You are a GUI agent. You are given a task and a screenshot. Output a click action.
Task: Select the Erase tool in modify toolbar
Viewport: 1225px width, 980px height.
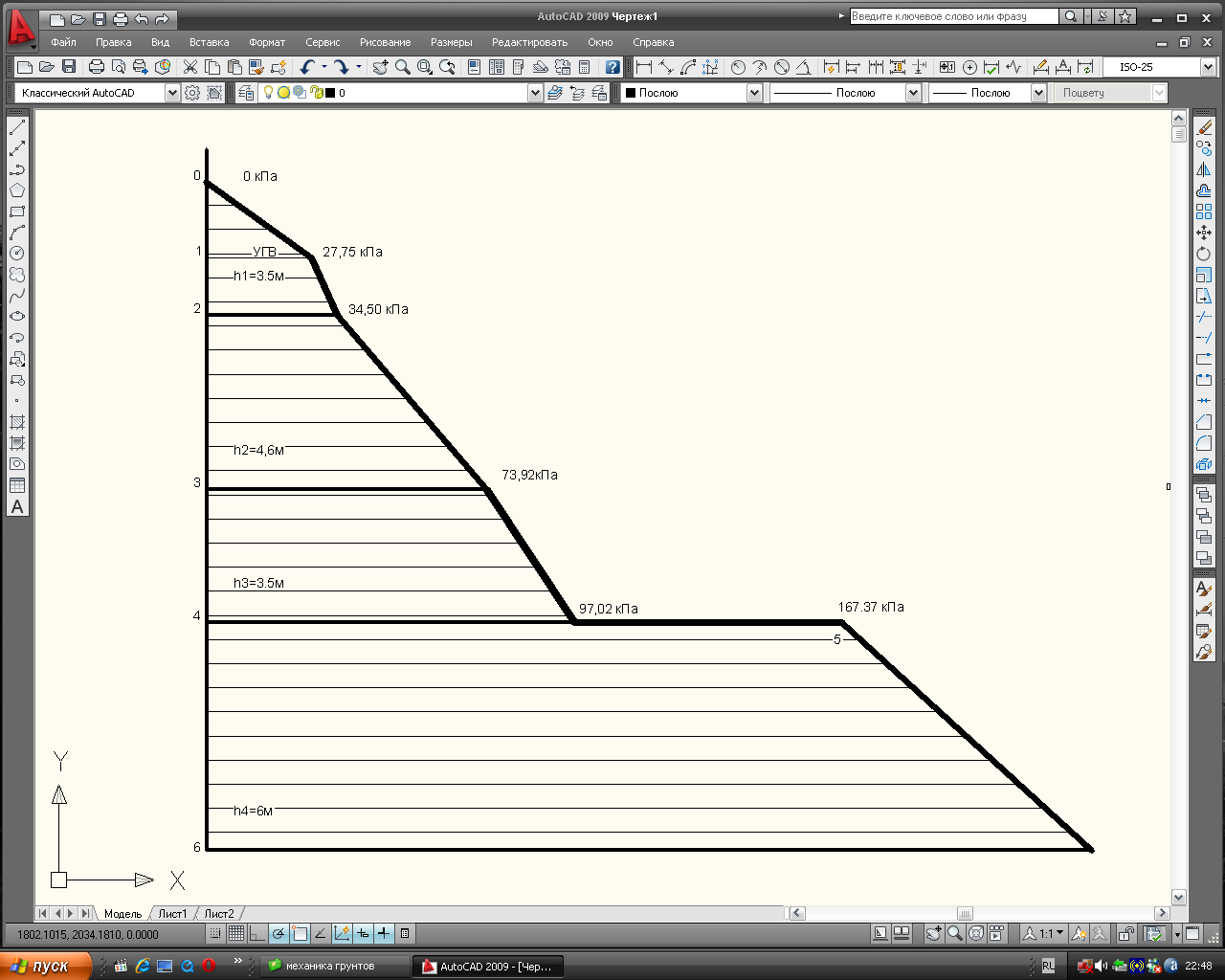(1204, 127)
